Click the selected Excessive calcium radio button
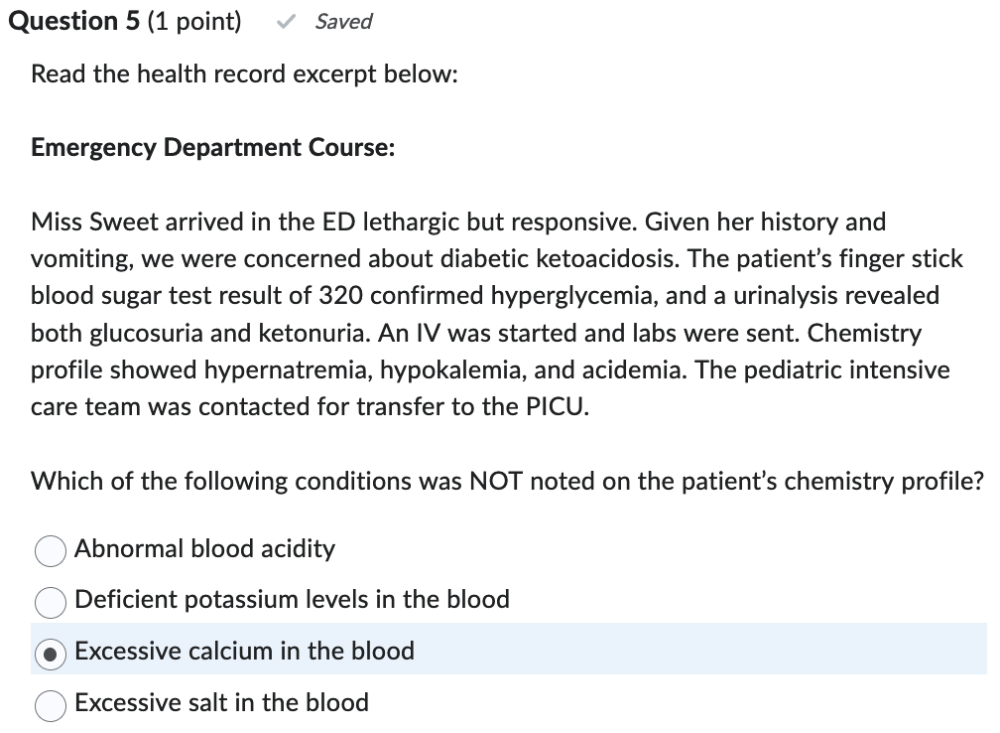This screenshot has height=733, width=1000. coord(50,652)
